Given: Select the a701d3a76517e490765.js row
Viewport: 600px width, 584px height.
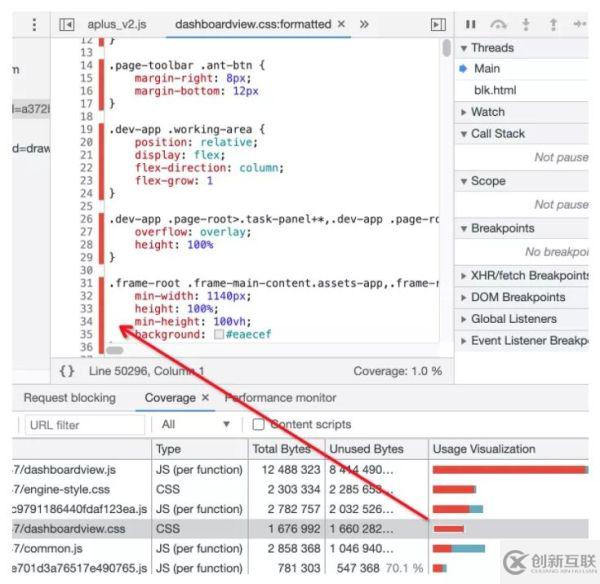Looking at the screenshot, I should tap(300, 568).
